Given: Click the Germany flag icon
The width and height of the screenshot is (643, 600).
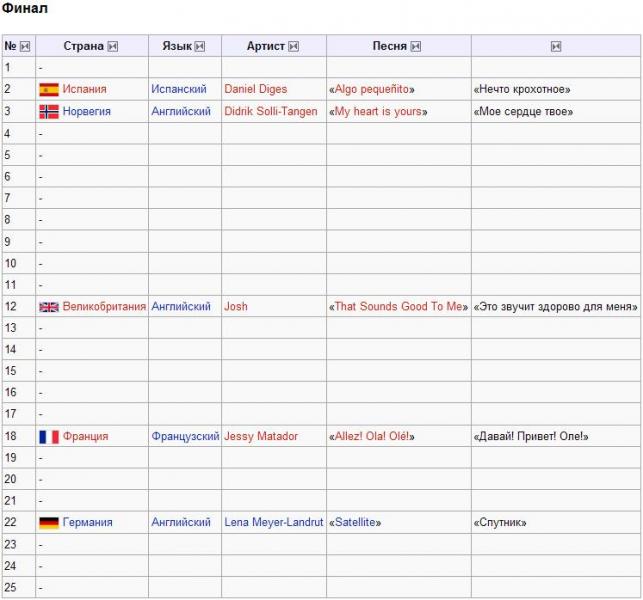Looking at the screenshot, I should tap(49, 522).
